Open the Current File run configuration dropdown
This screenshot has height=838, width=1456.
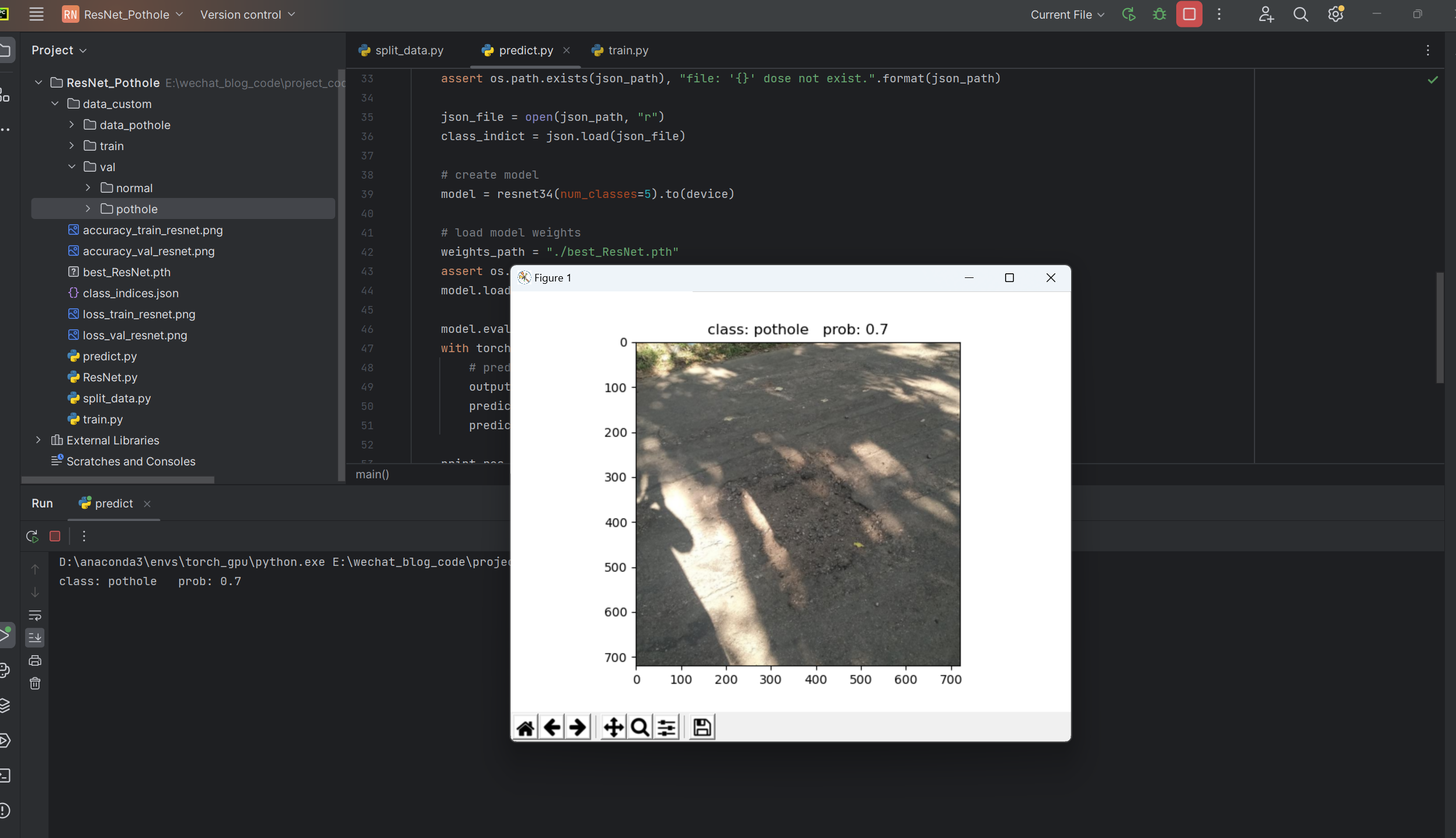pyautogui.click(x=1067, y=15)
